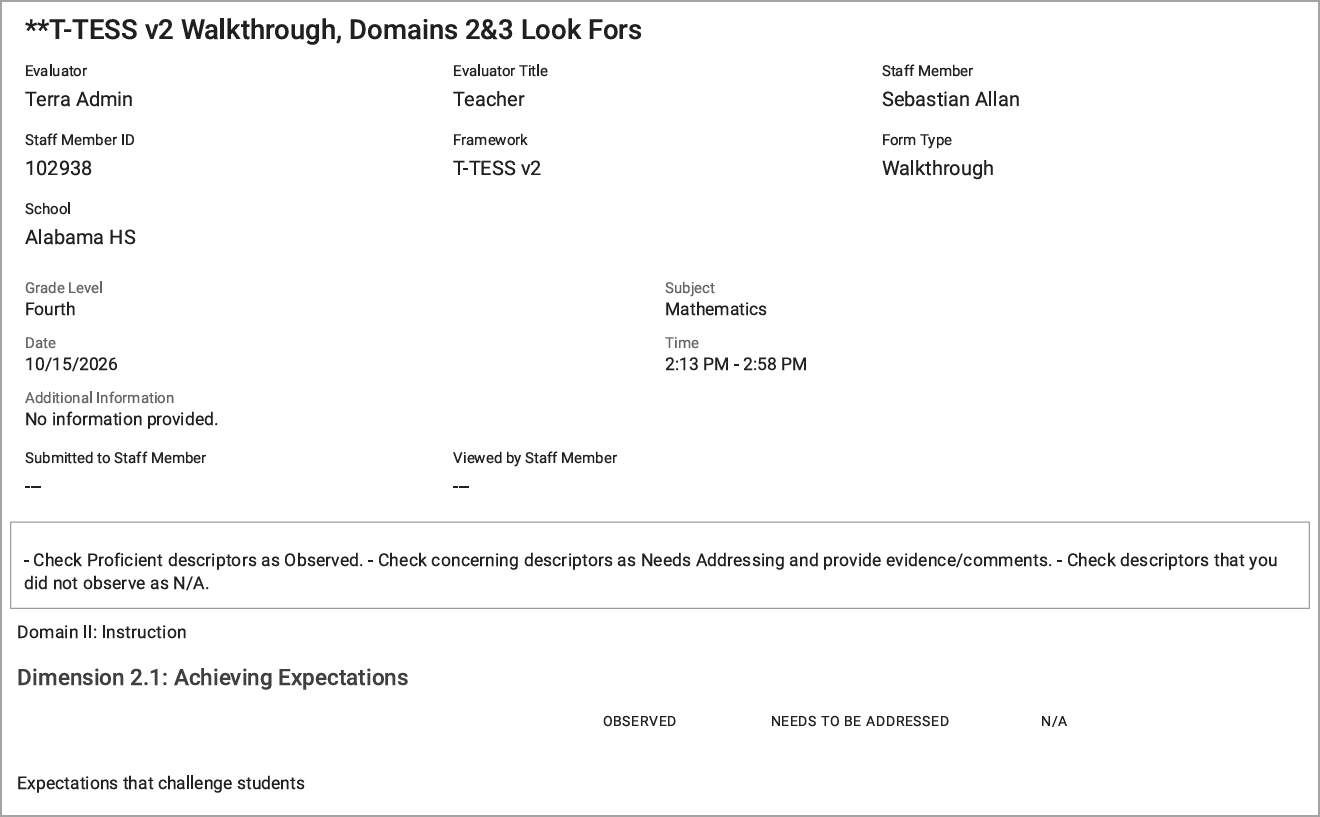
Task: Click the Grade Level value Fourth
Action: point(50,309)
